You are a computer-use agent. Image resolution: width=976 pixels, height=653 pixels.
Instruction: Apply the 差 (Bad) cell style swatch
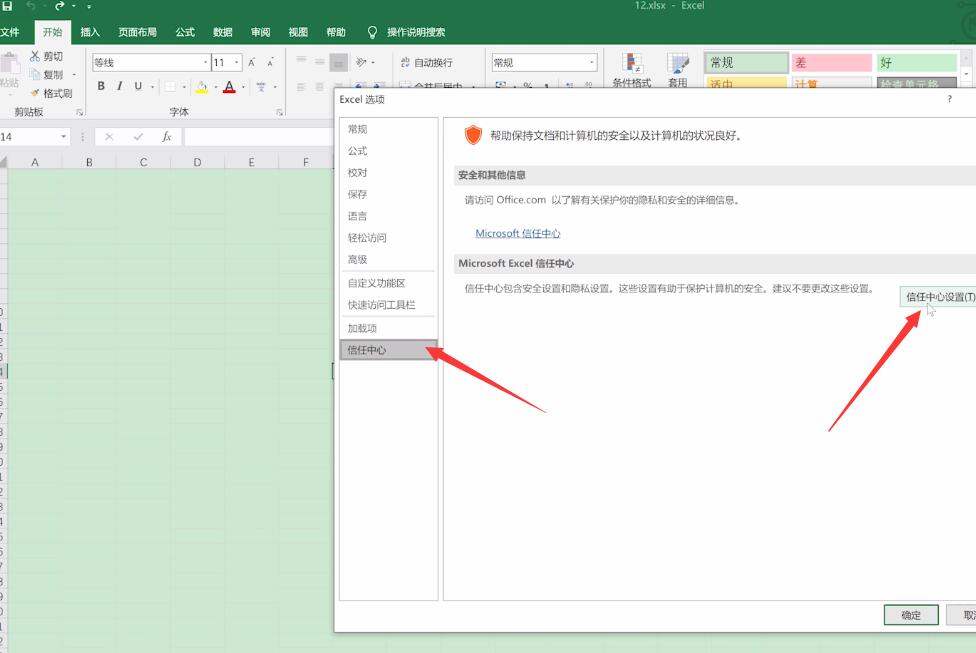[x=832, y=62]
